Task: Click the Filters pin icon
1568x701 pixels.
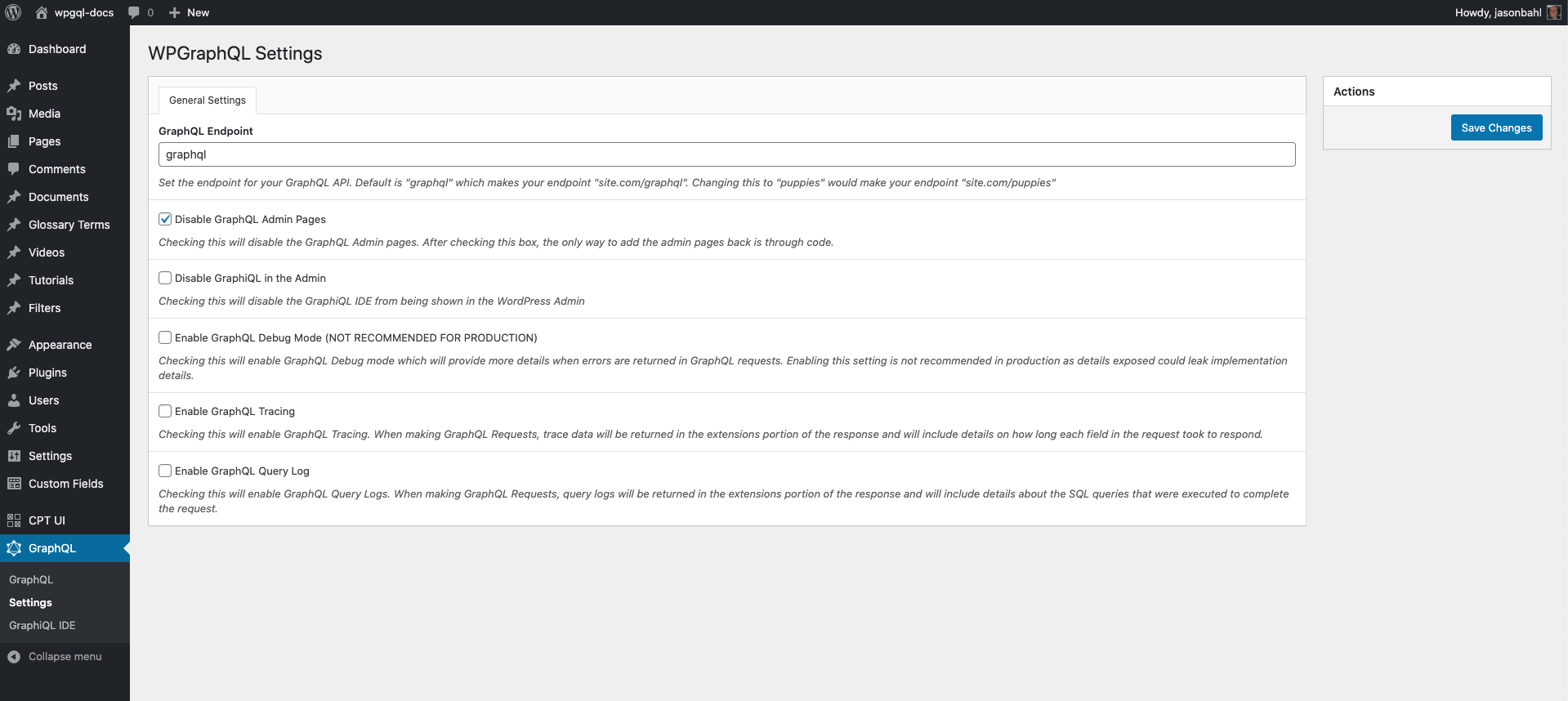Action: (14, 308)
